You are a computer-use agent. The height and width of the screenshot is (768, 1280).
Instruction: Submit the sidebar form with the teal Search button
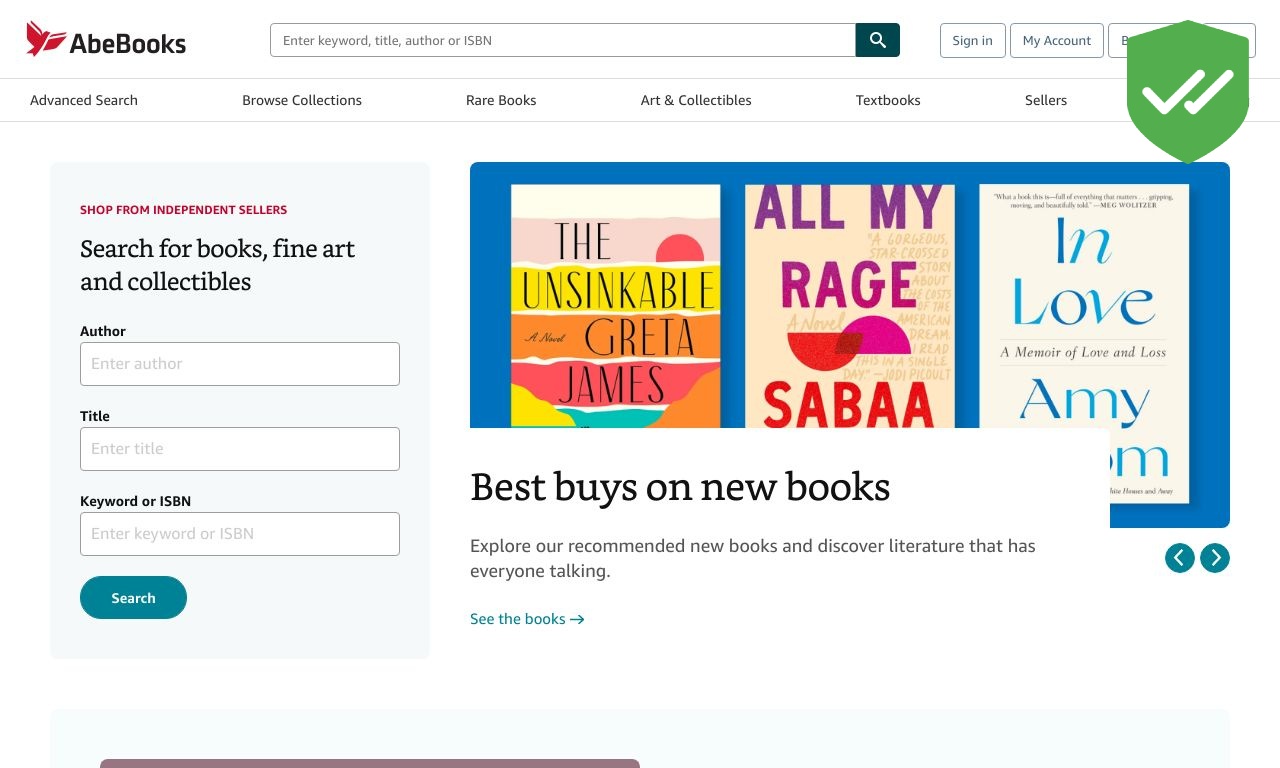pos(133,598)
